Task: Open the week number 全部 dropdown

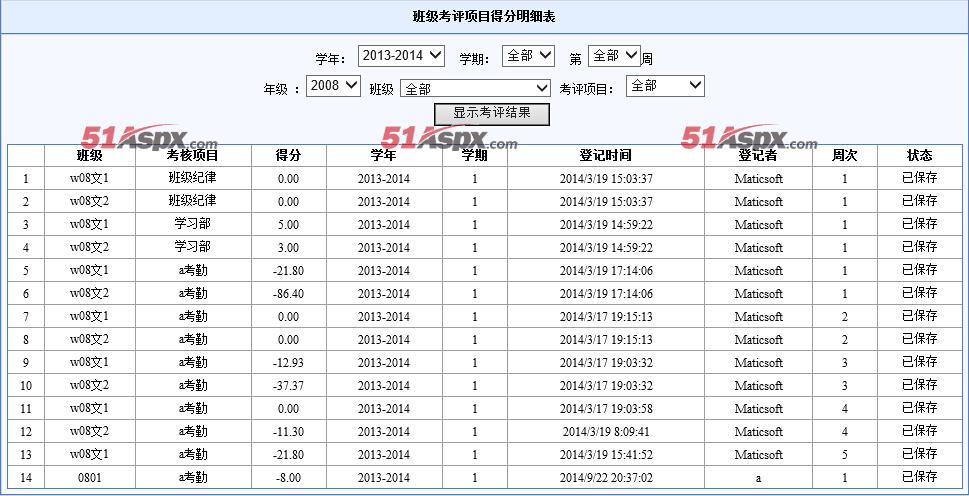Action: pos(614,56)
